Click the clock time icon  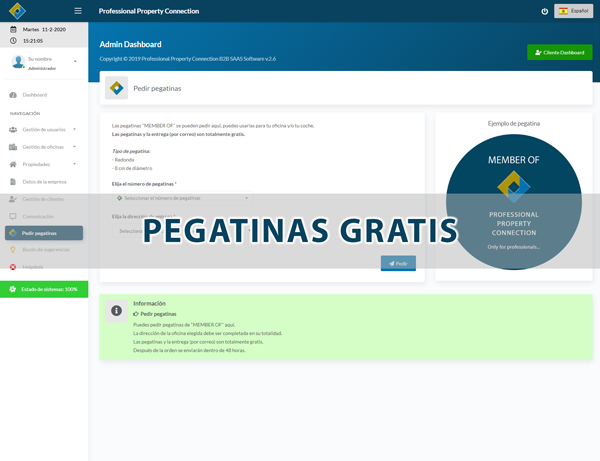click(13, 41)
